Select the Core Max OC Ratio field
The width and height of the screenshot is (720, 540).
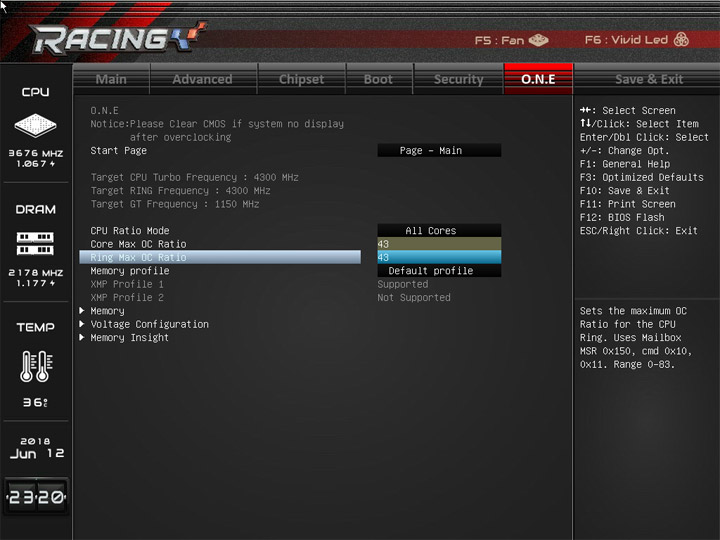click(x=439, y=244)
